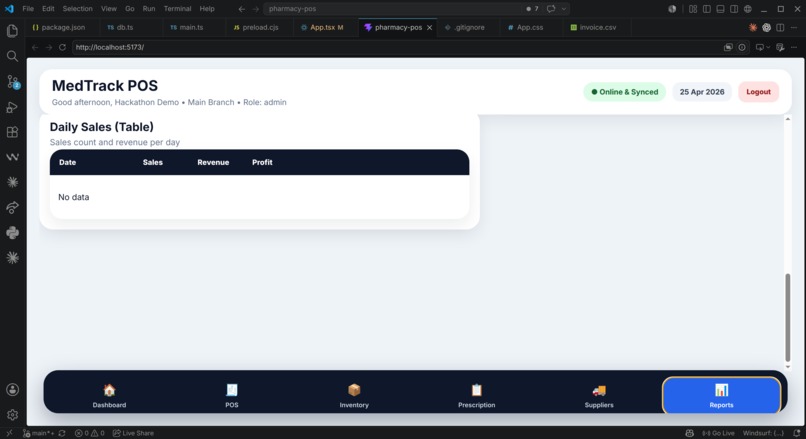This screenshot has width=806, height=439.
Task: Open the Edit menu
Action: click(x=48, y=9)
